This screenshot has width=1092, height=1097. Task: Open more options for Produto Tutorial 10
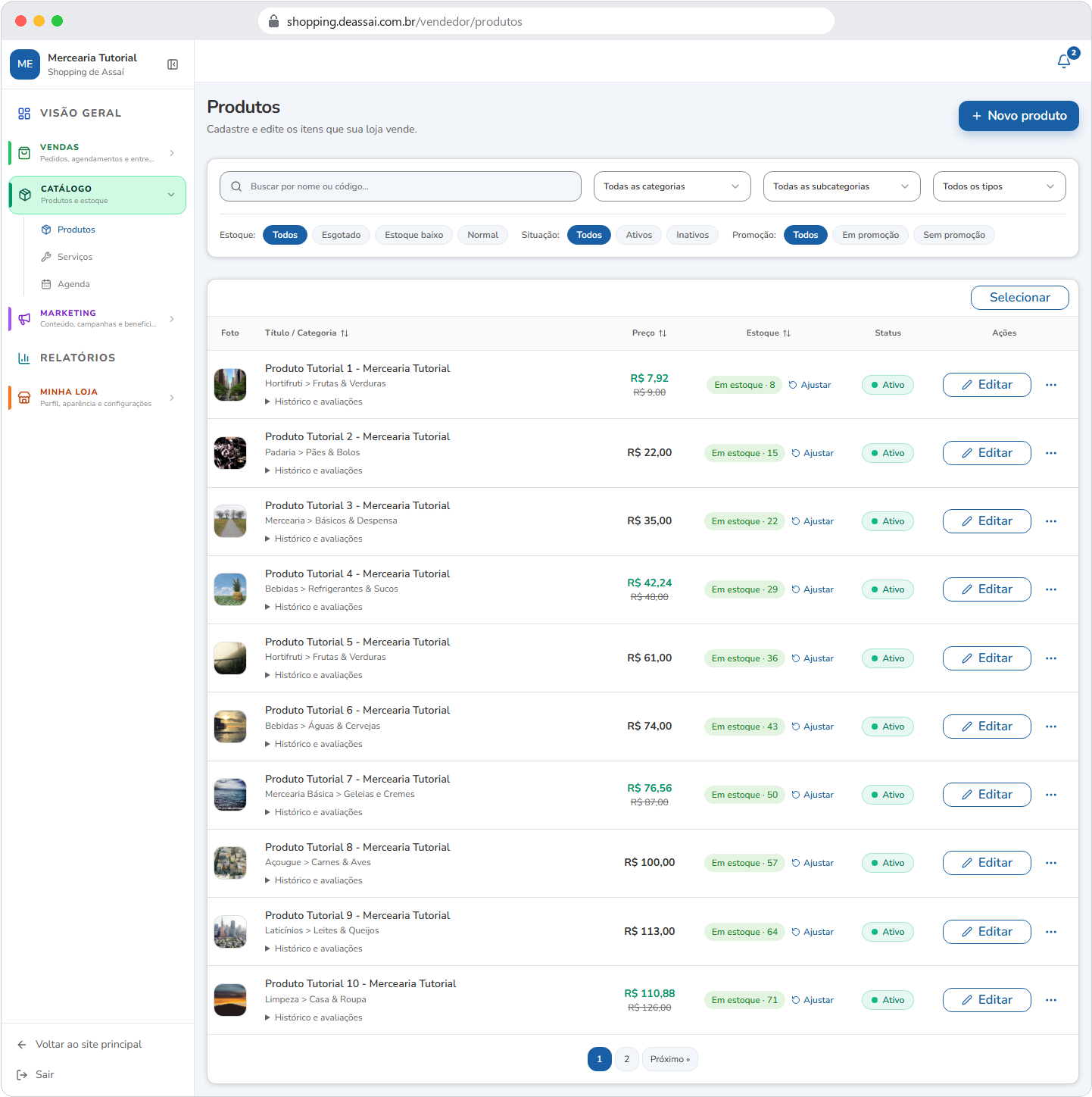coord(1051,1000)
